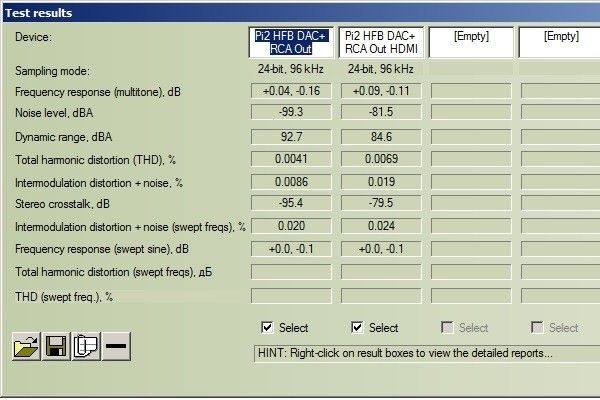Click the copy/report pages icon

[86, 346]
